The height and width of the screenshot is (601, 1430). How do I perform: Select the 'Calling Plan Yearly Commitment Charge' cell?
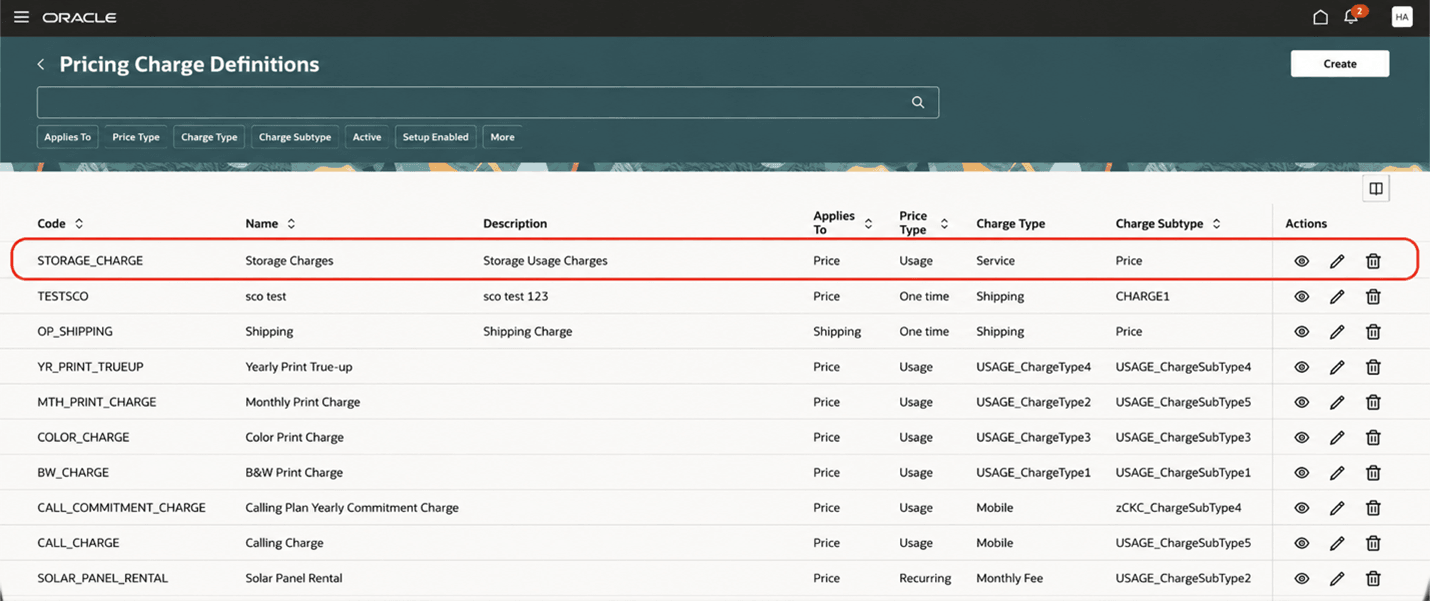[352, 508]
